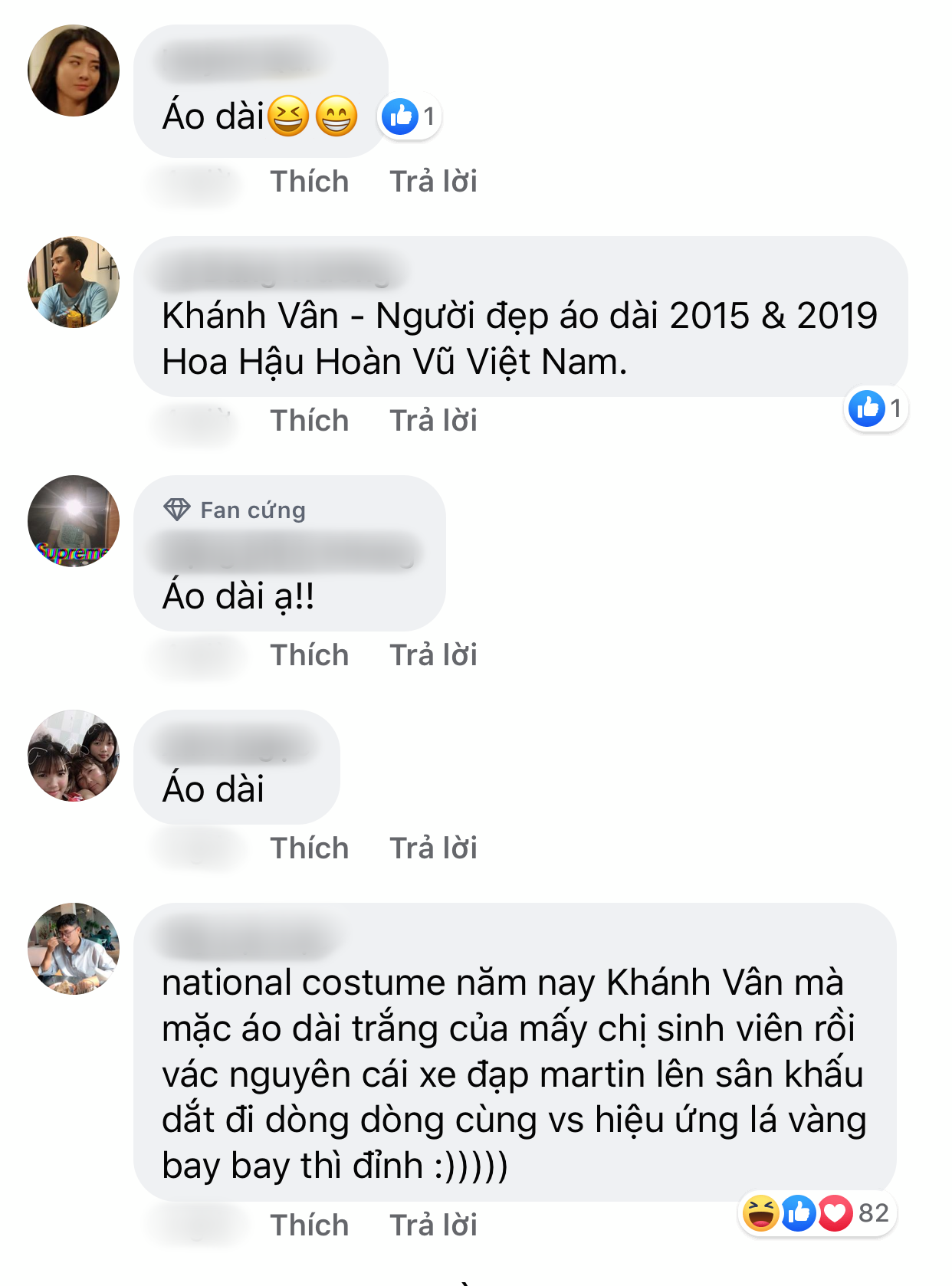Open the haha reaction icon with 82 reactions
This screenshot has width=952, height=1286.
click(x=760, y=1213)
